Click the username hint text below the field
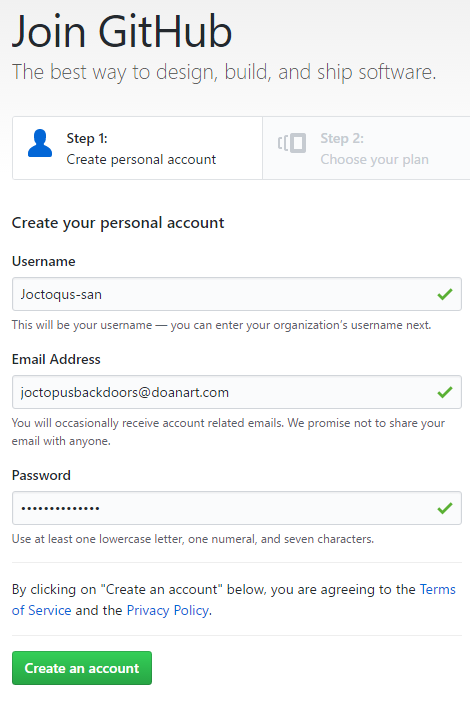The image size is (470, 703). (222, 325)
